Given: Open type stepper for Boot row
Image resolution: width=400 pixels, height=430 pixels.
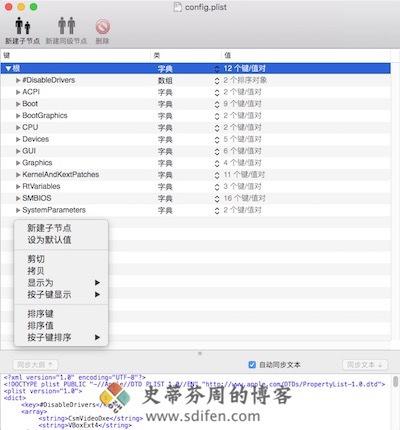Looking at the screenshot, I should click(217, 104).
